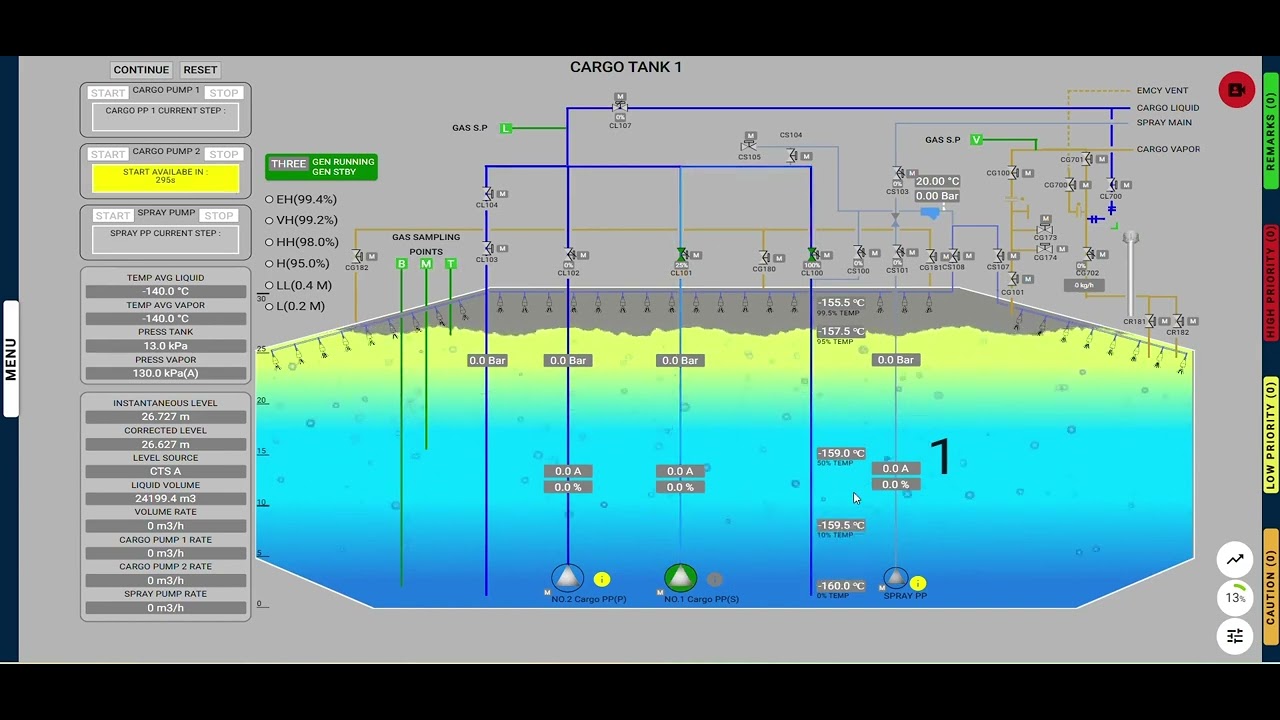1280x720 pixels.
Task: Open valve CL107 on cargo liquid line
Action: [619, 106]
